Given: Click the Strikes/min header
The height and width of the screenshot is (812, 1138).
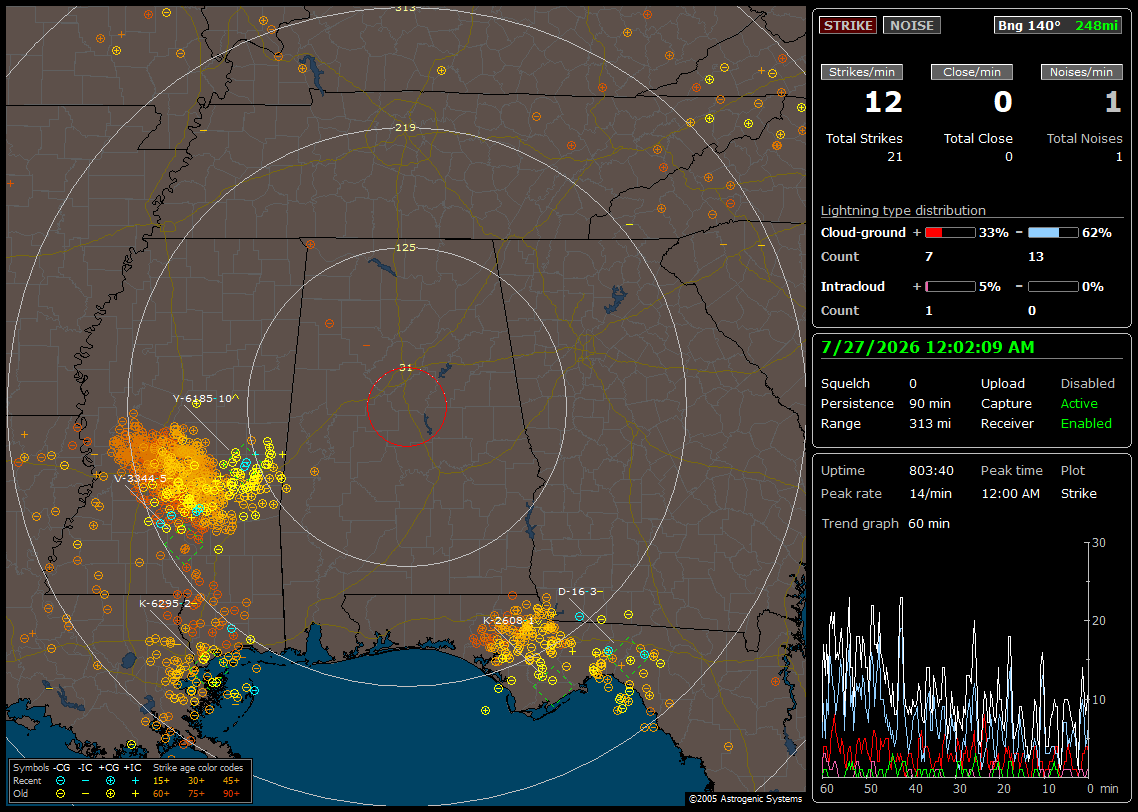Looking at the screenshot, I should pyautogui.click(x=861, y=72).
